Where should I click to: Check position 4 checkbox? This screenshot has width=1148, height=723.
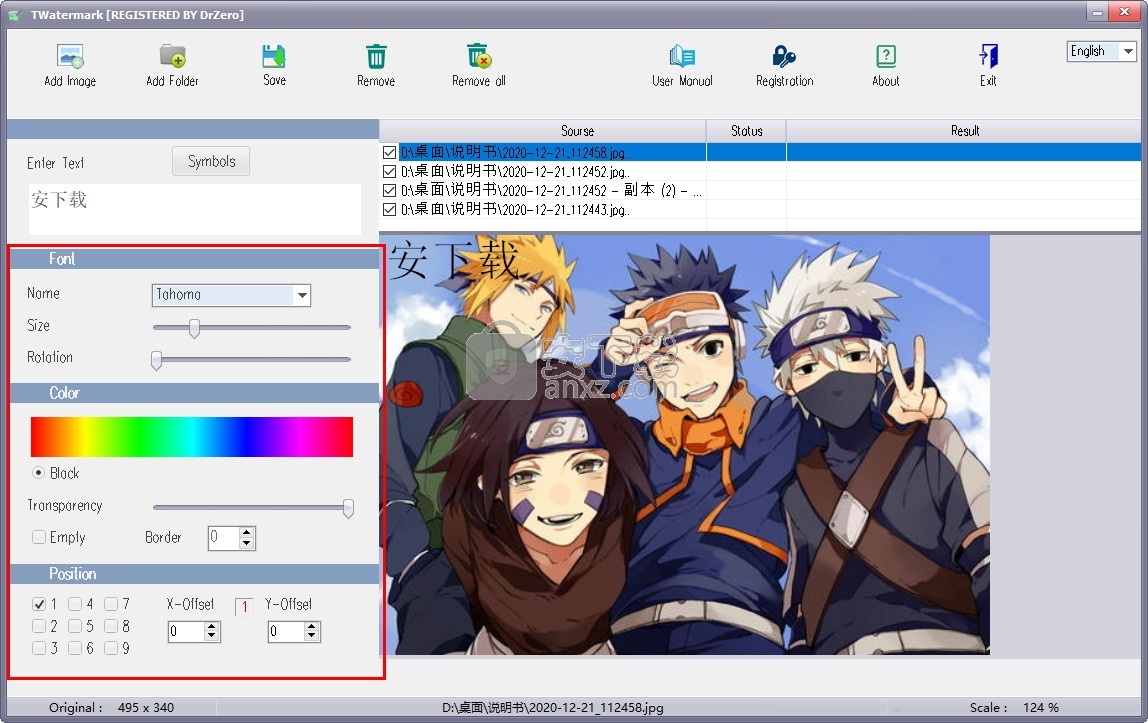point(75,604)
